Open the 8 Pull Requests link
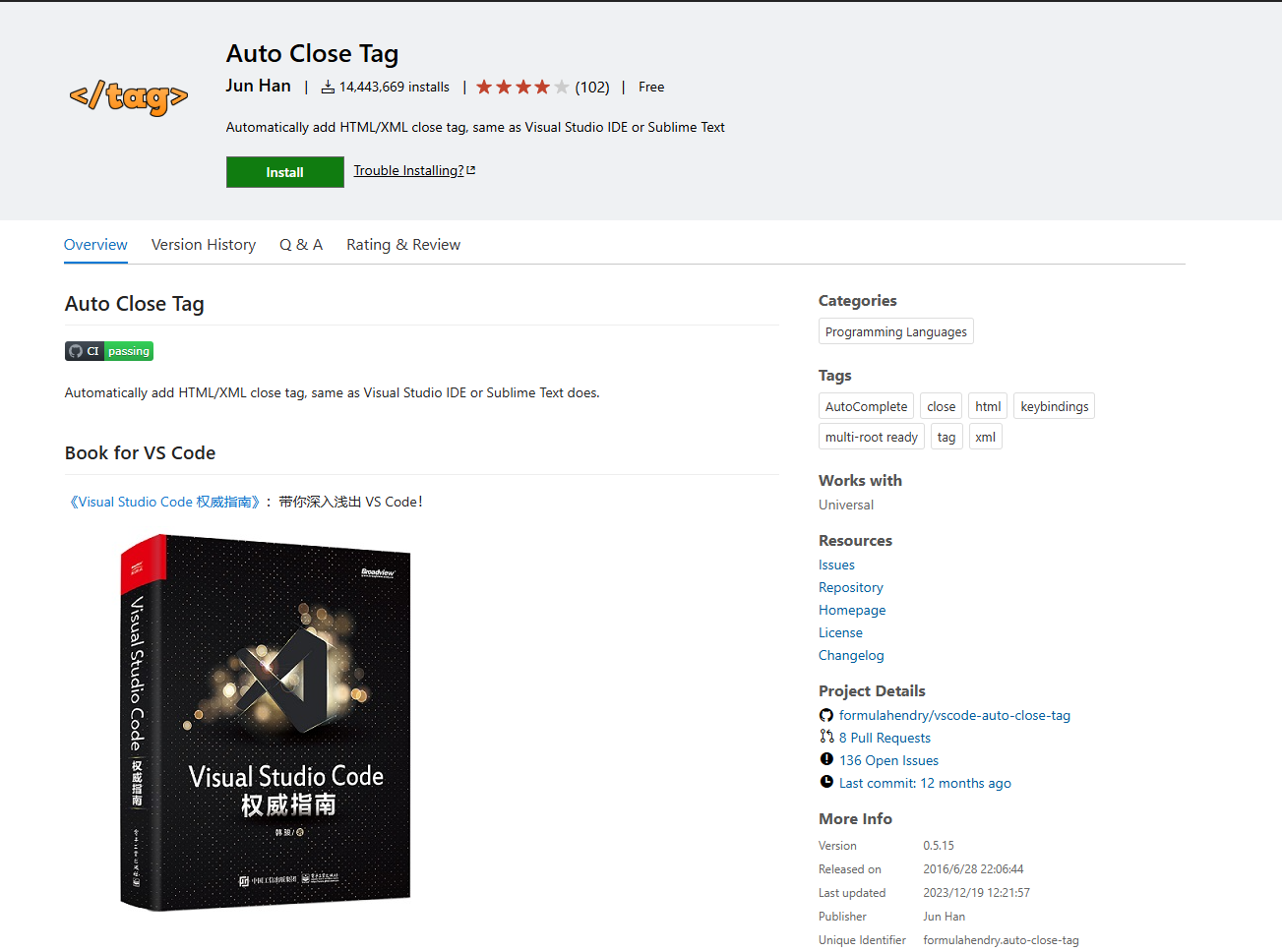Viewport: 1282px width, 952px height. coord(885,738)
